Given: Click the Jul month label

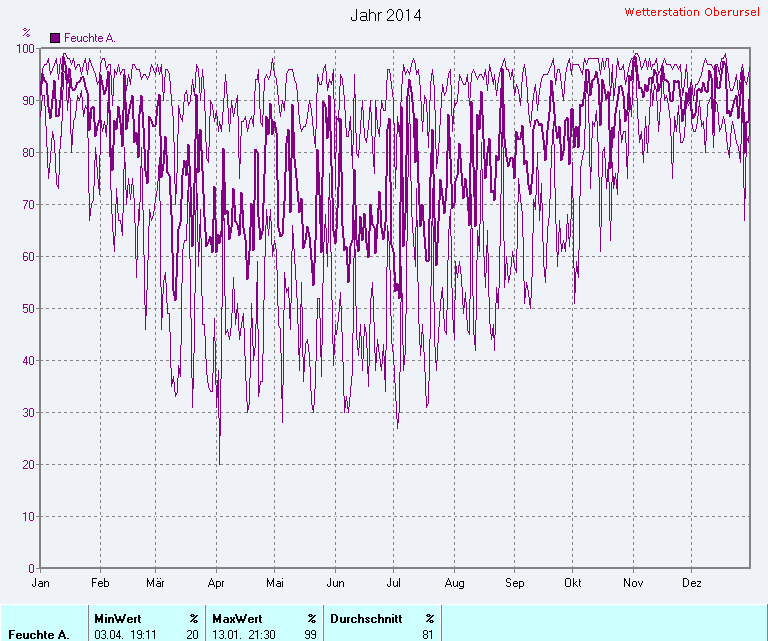Looking at the screenshot, I should pyautogui.click(x=393, y=583).
